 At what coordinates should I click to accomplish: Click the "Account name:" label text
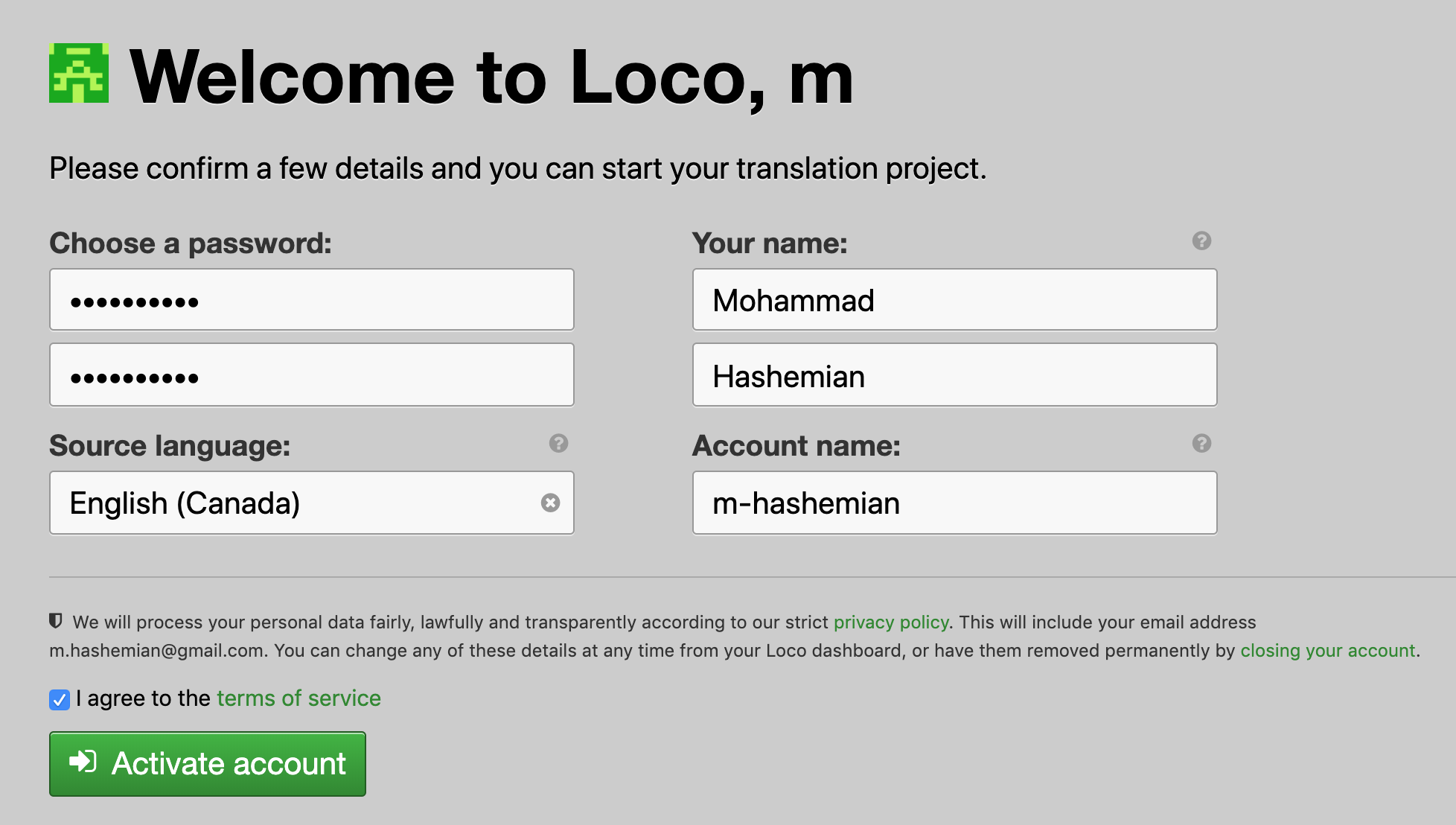796,445
